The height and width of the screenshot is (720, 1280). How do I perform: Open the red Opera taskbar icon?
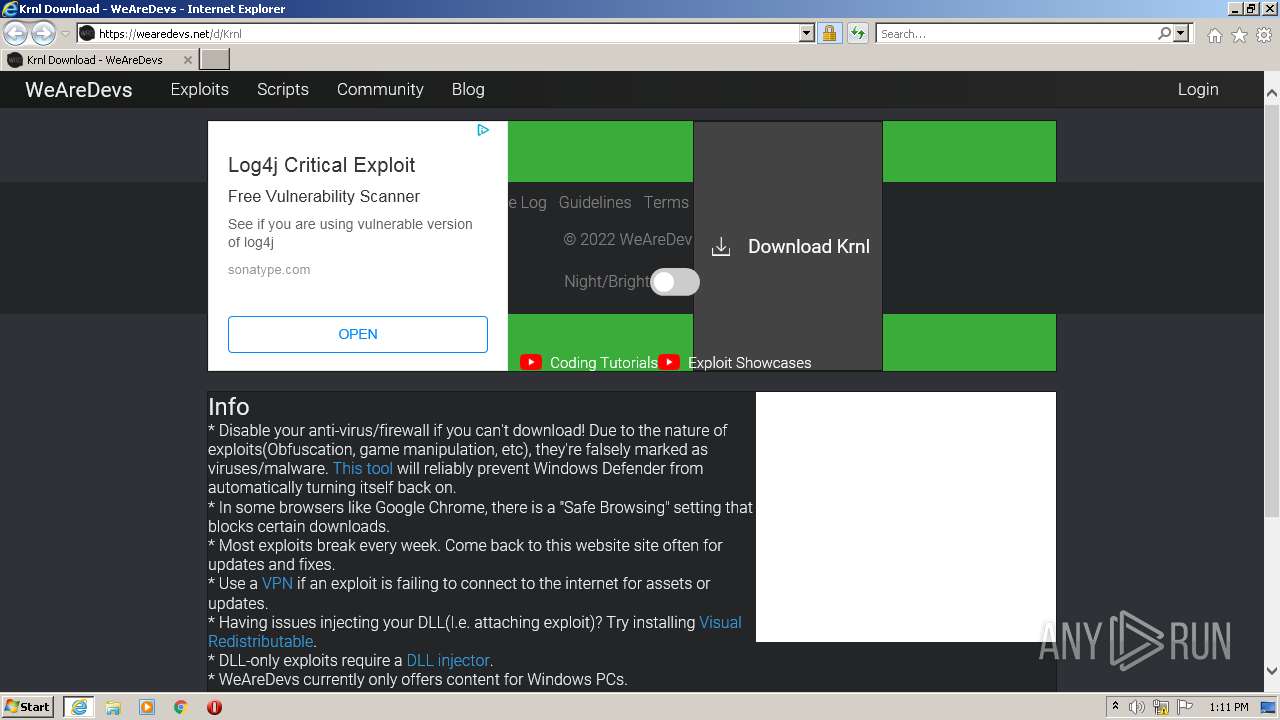point(214,707)
